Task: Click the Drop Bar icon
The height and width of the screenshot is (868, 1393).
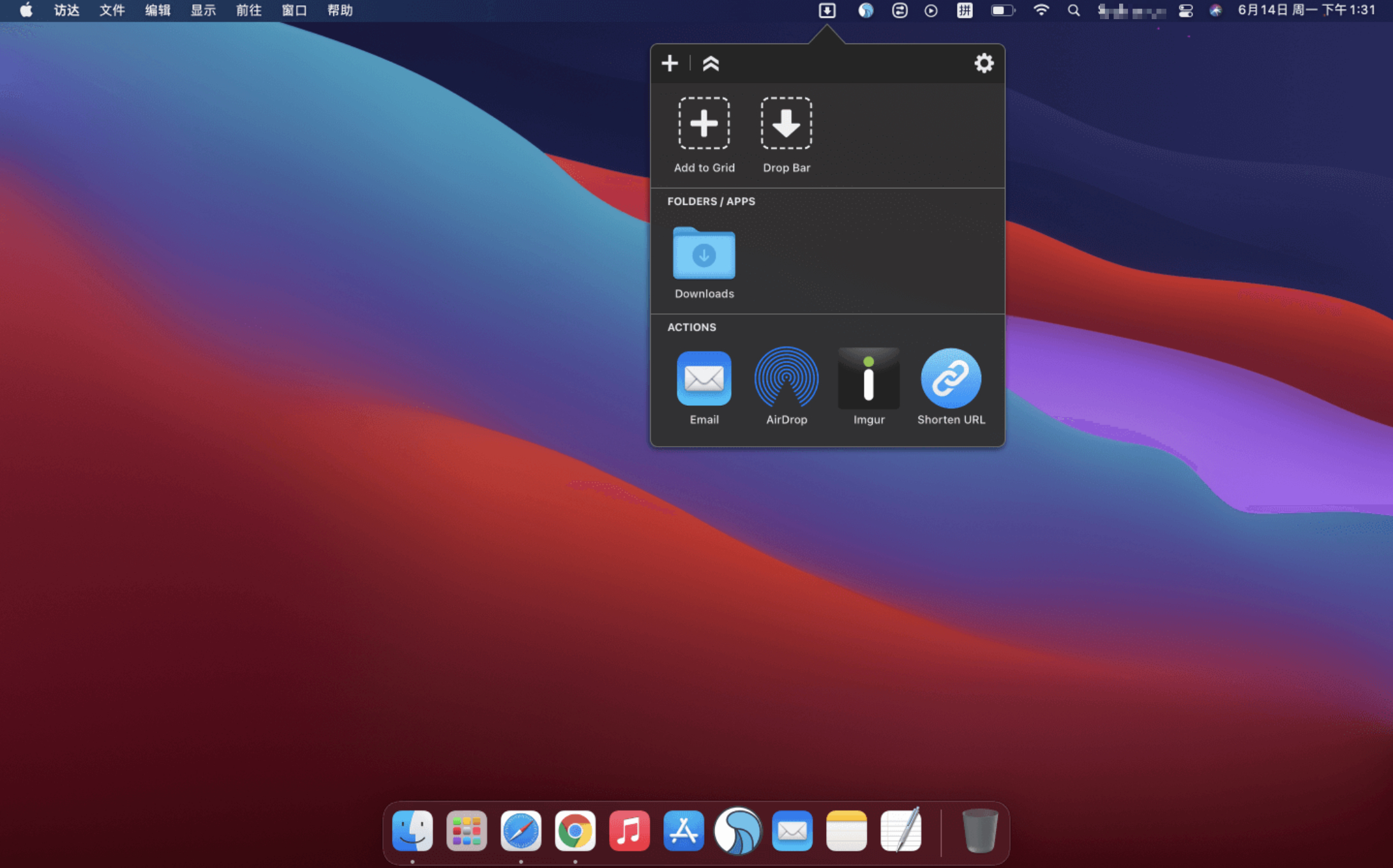Action: point(786,124)
